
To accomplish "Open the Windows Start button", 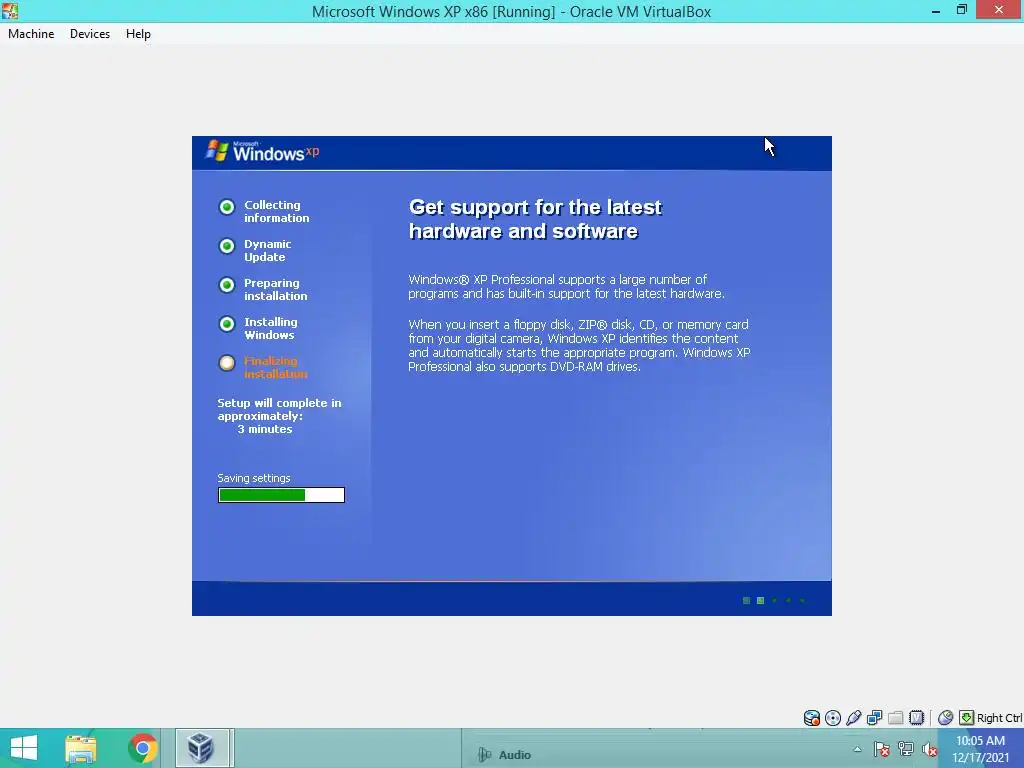I will 24,748.
